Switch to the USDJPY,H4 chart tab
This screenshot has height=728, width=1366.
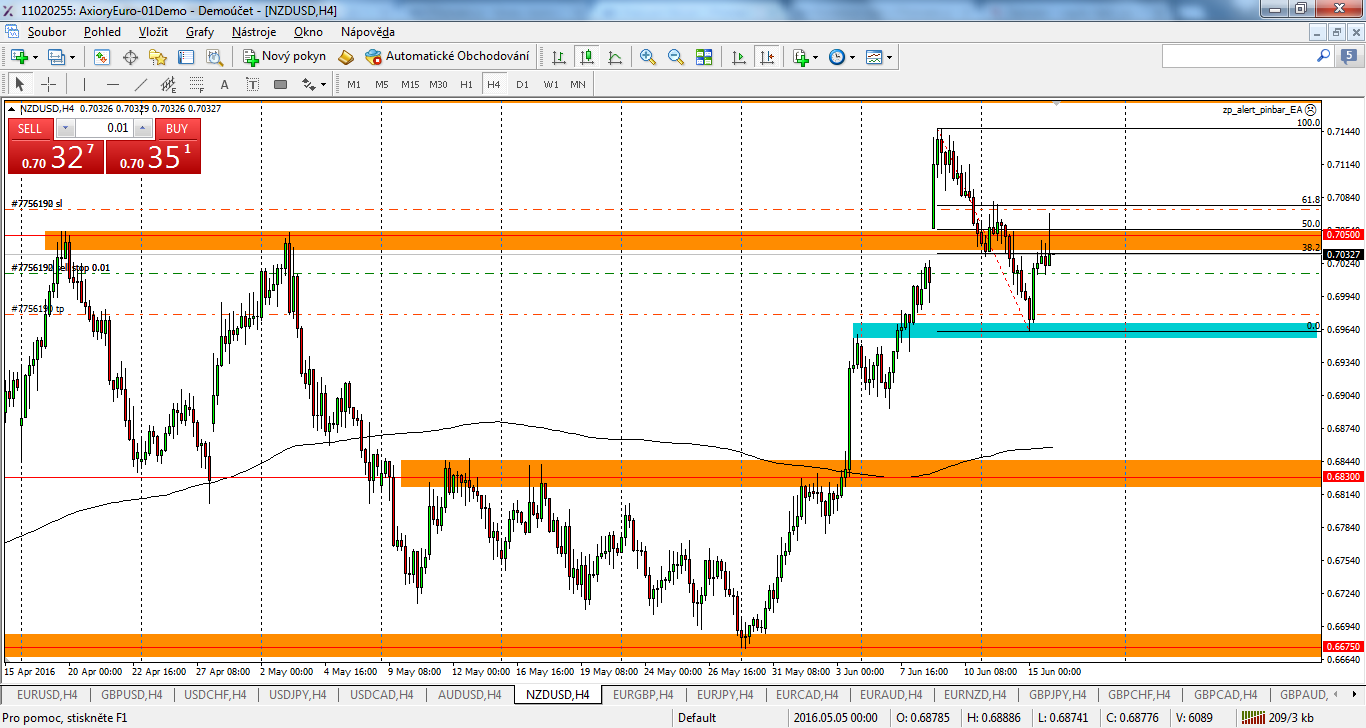pos(298,694)
